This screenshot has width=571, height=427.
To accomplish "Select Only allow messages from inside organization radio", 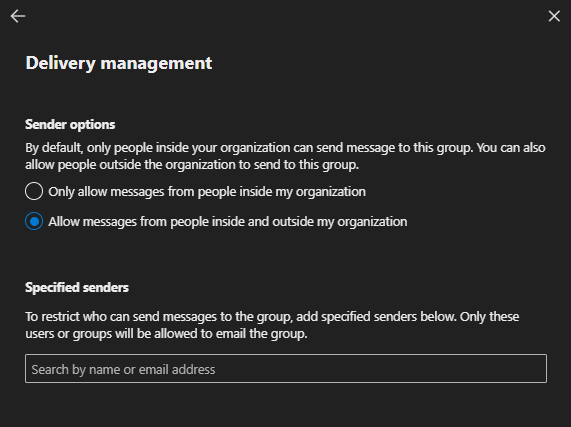I will (x=34, y=191).
